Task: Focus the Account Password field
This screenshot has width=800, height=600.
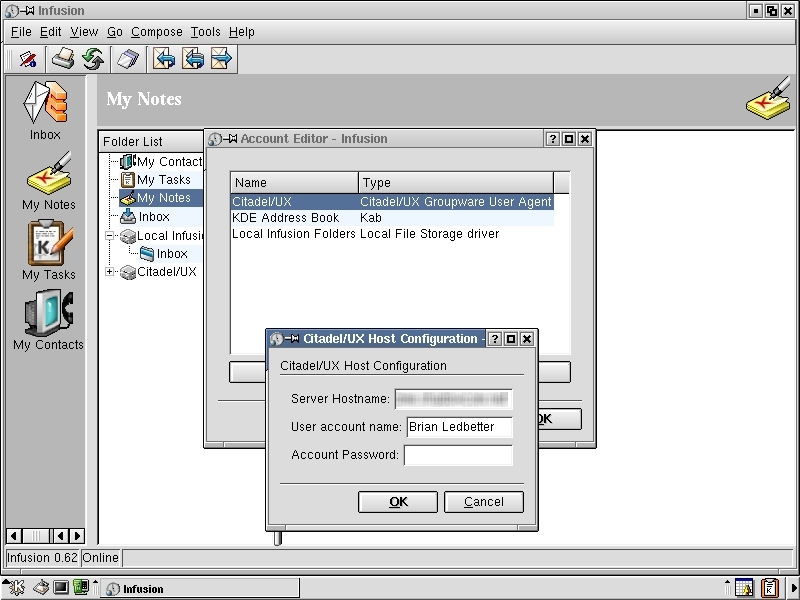Action: pos(458,455)
